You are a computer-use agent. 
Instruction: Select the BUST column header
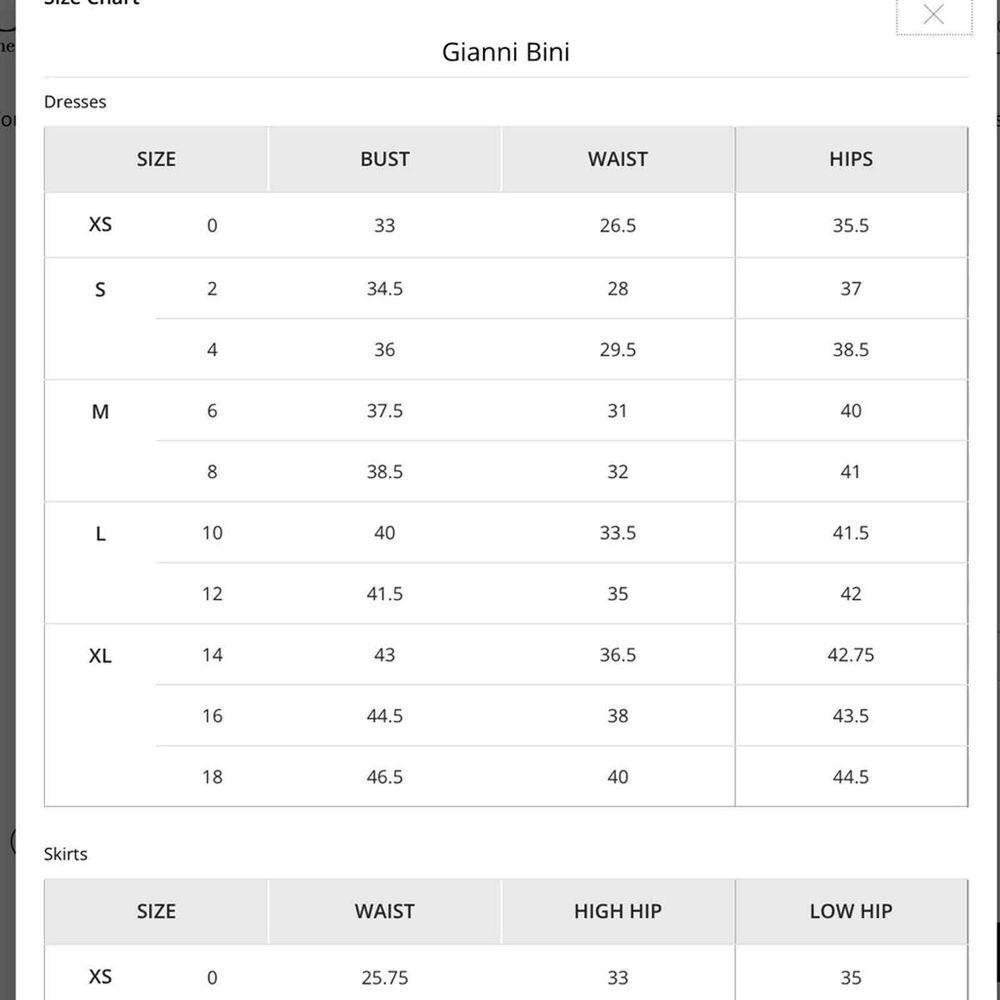pyautogui.click(x=385, y=159)
